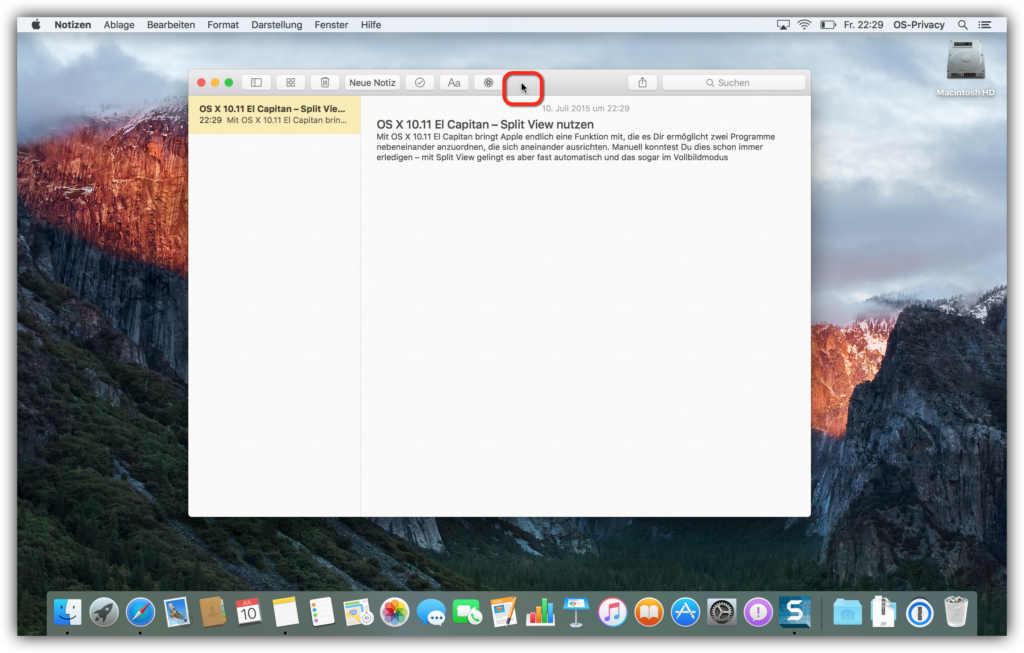Open the blue camera folder in Dock
Viewport: 1024px width, 653px height.
(x=847, y=613)
